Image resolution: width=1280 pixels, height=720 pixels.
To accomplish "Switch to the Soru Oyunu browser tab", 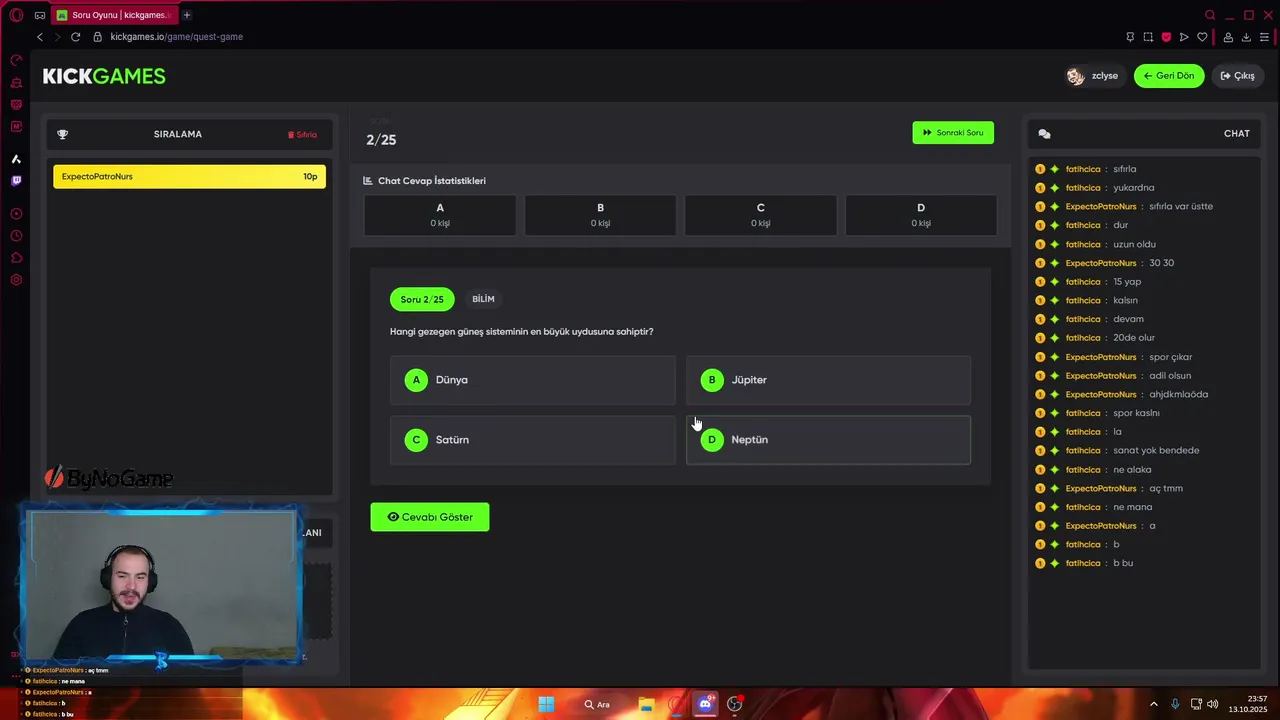I will (115, 15).
